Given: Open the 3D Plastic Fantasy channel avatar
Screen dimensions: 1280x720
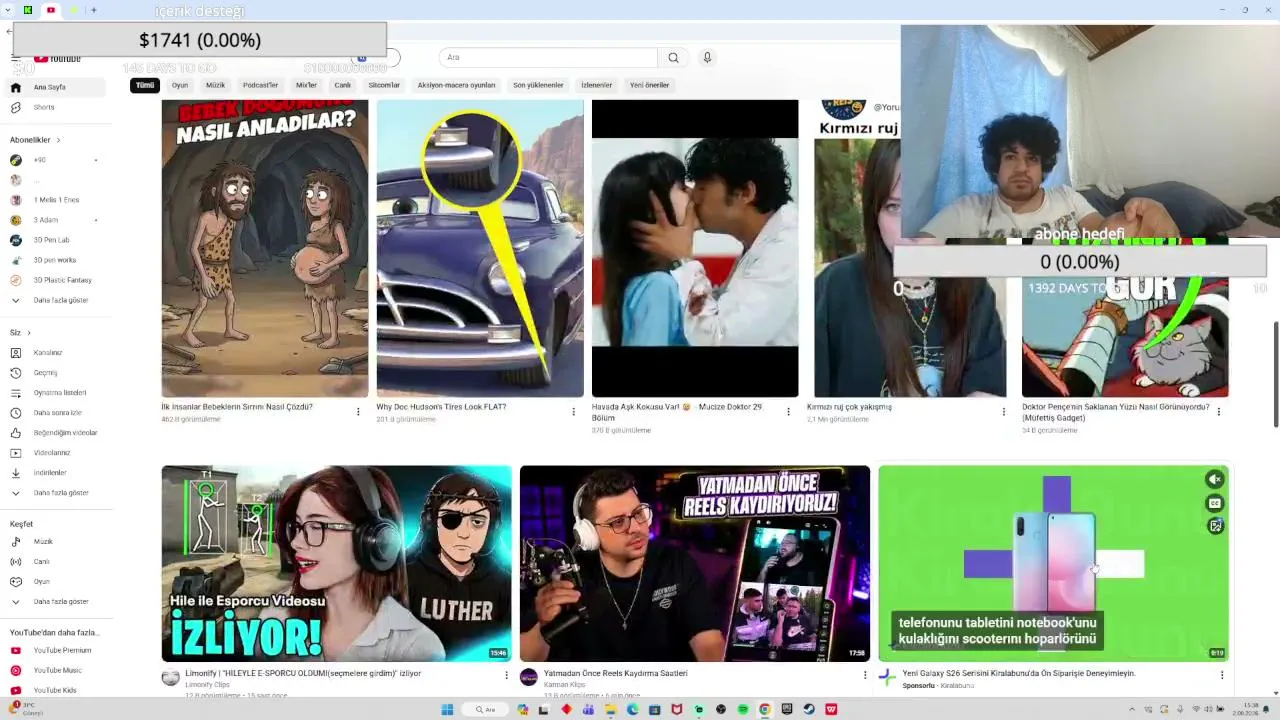Looking at the screenshot, I should [15, 280].
